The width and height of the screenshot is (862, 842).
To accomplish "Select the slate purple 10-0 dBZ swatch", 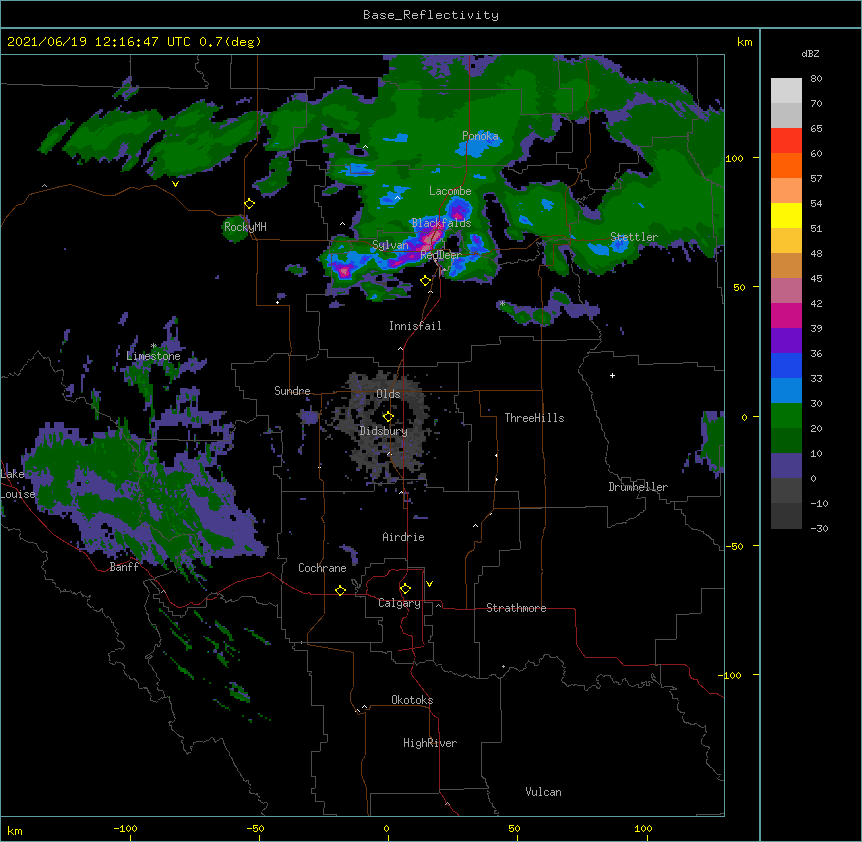I will (x=786, y=466).
